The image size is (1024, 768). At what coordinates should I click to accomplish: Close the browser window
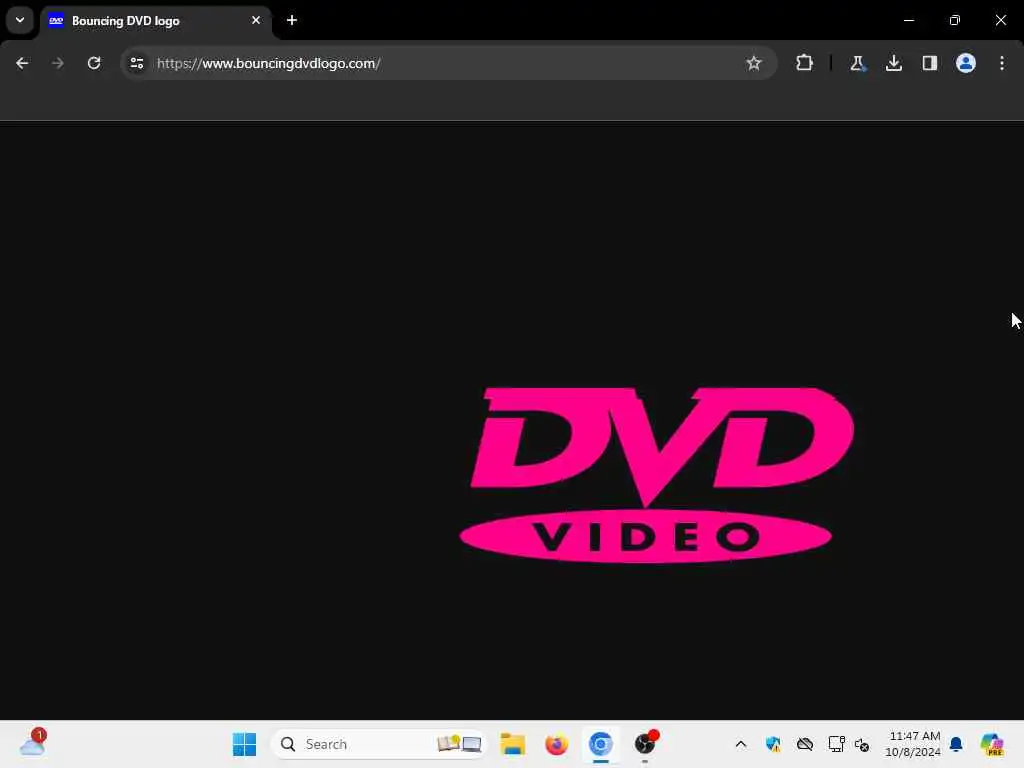[x=1000, y=20]
